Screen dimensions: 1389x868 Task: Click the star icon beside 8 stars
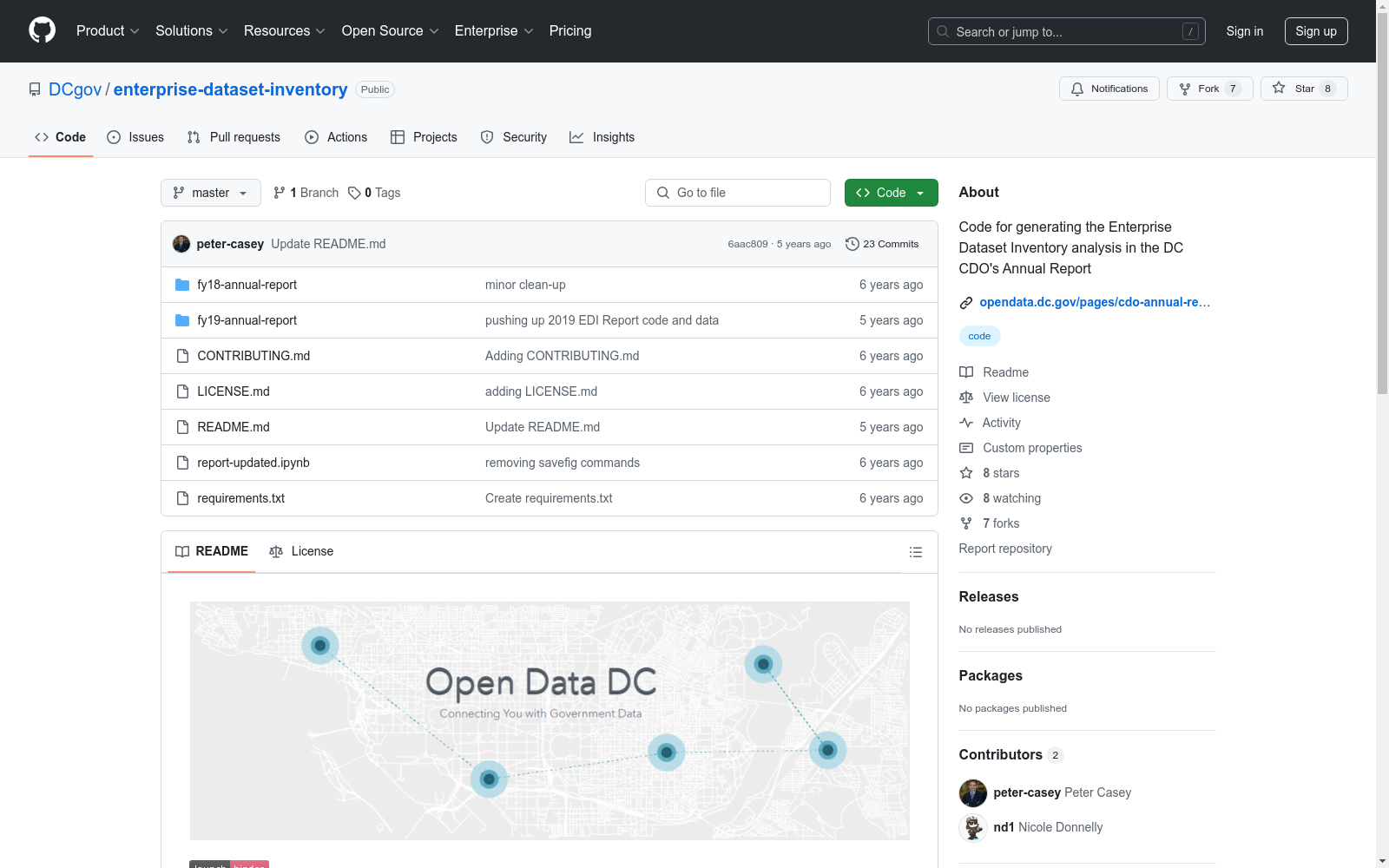966,473
